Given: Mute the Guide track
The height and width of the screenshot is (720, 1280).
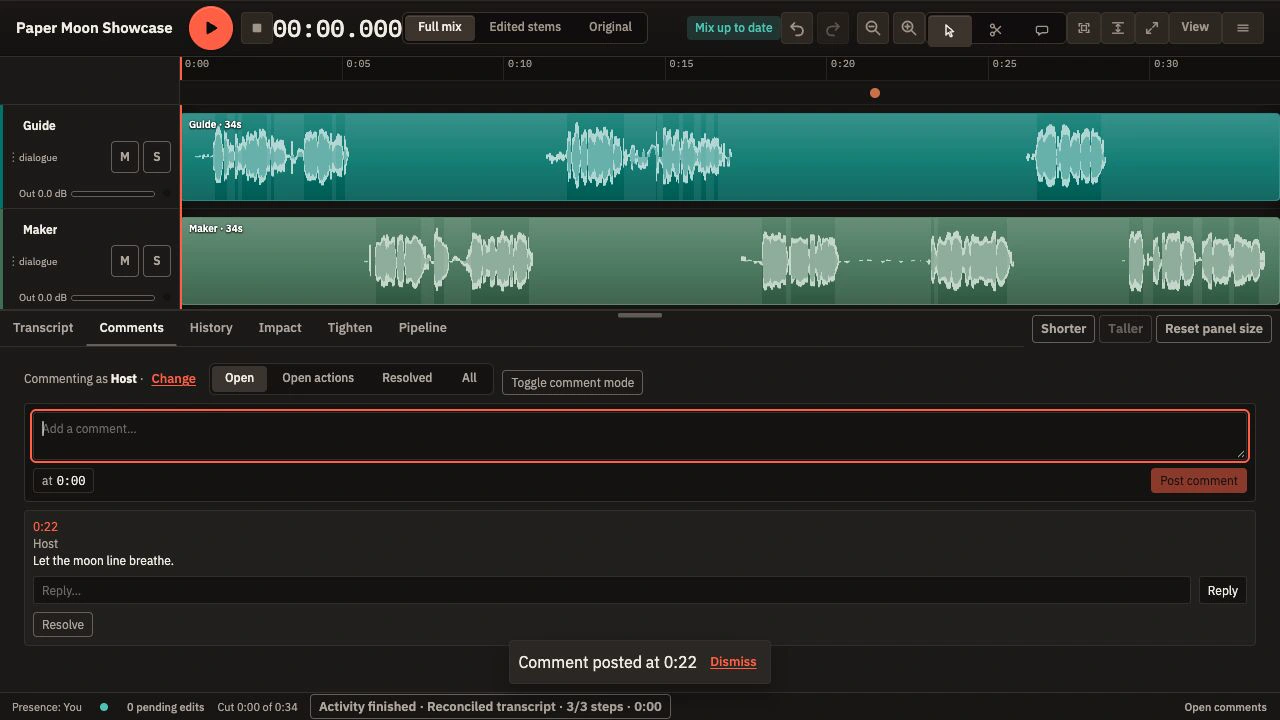Looking at the screenshot, I should 125,157.
